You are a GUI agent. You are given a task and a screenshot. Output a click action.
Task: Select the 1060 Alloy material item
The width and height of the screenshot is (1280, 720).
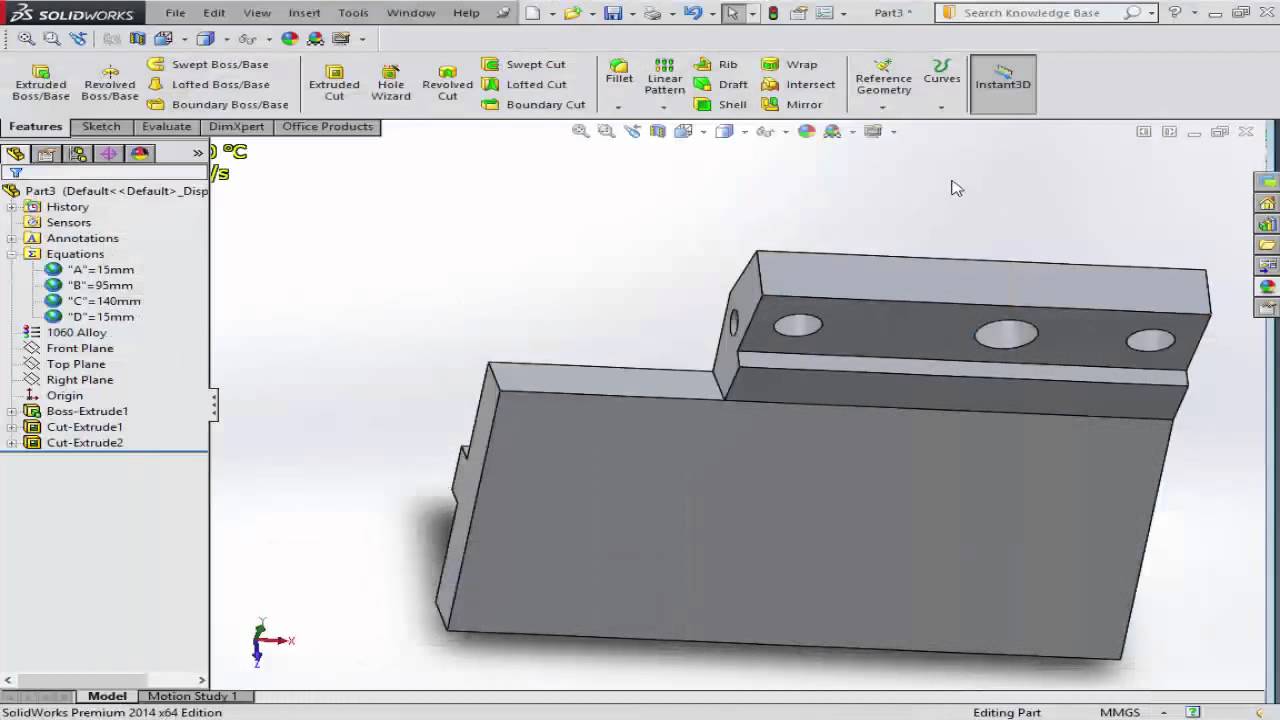coord(66,333)
